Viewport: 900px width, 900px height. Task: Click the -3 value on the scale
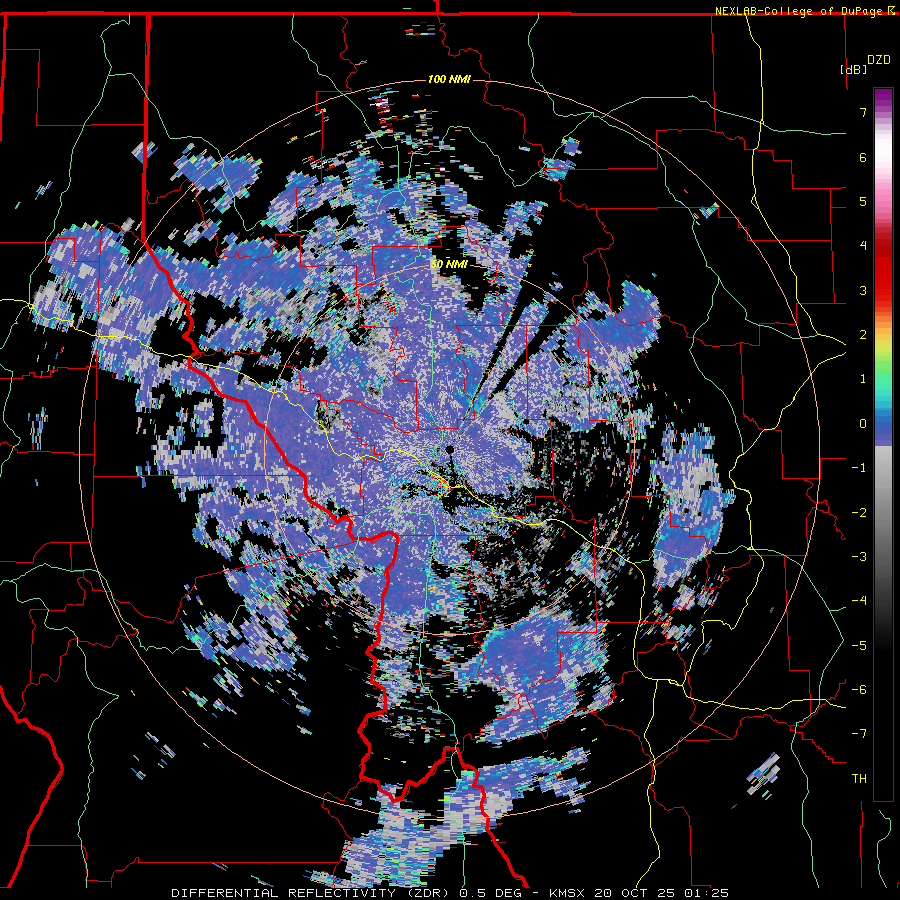tap(859, 557)
